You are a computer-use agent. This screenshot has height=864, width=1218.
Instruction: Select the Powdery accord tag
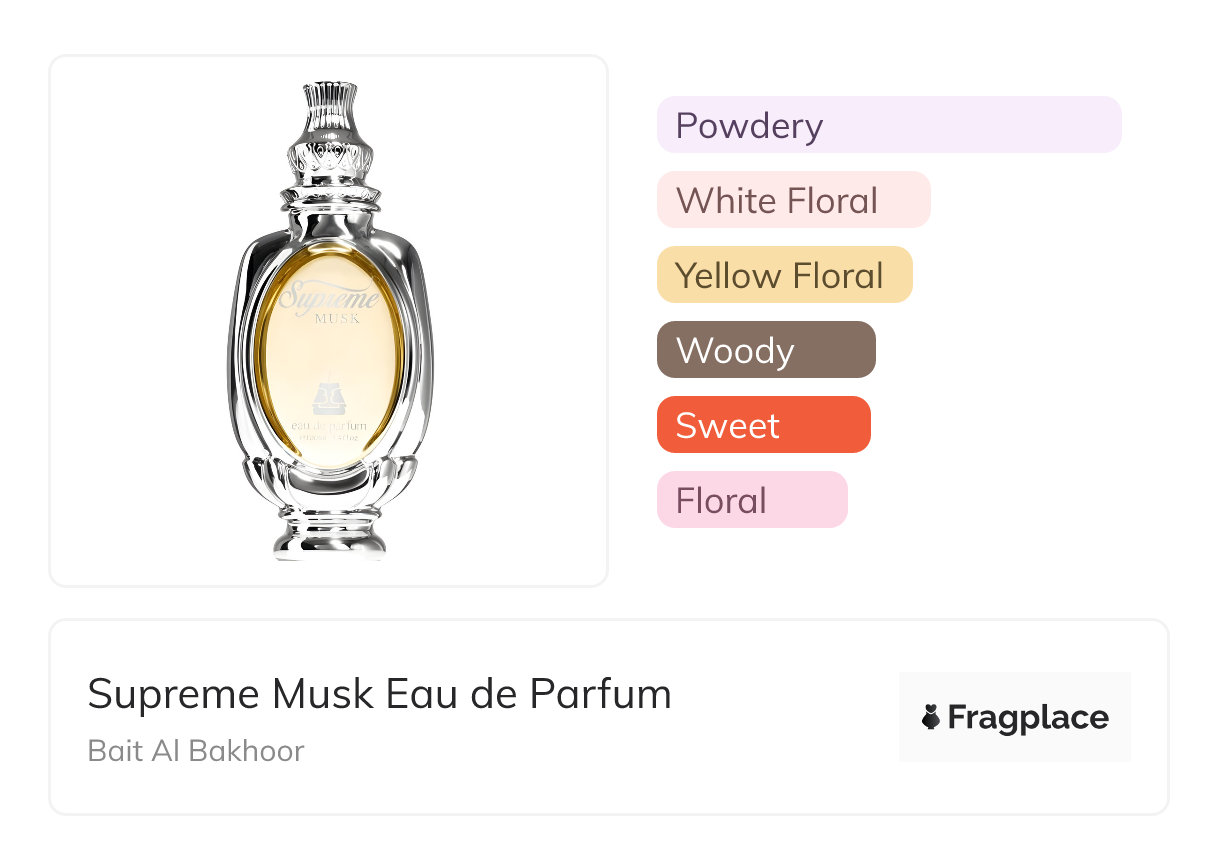(888, 125)
